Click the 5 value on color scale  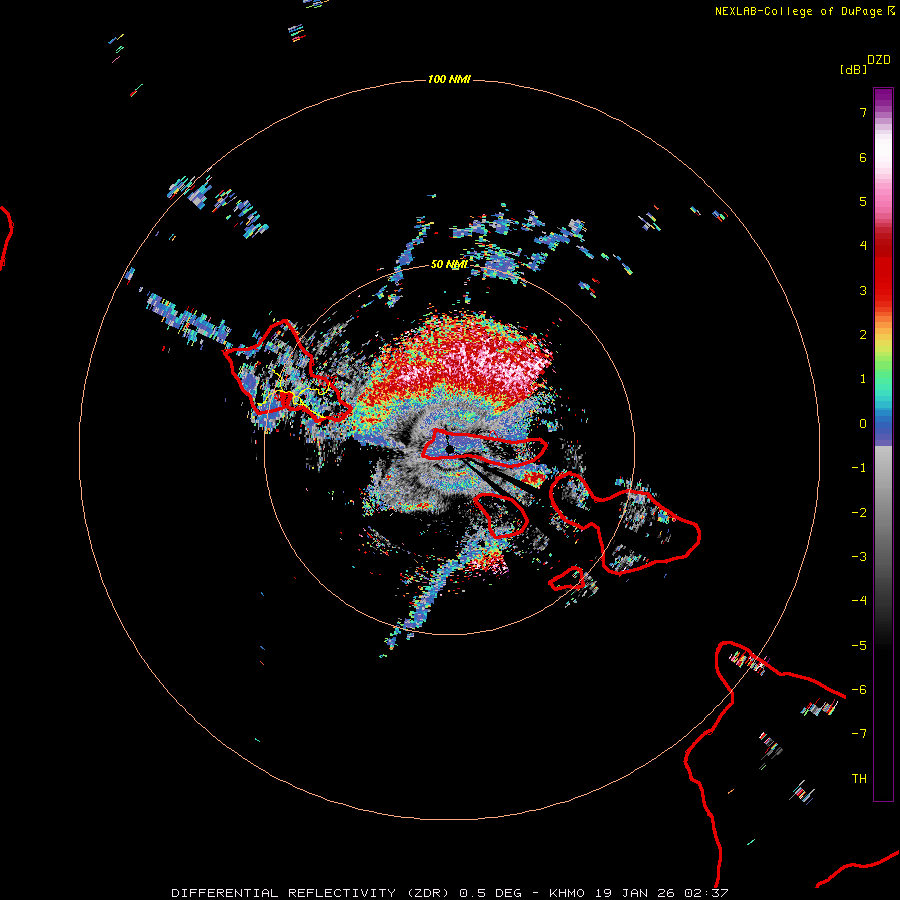click(x=863, y=201)
